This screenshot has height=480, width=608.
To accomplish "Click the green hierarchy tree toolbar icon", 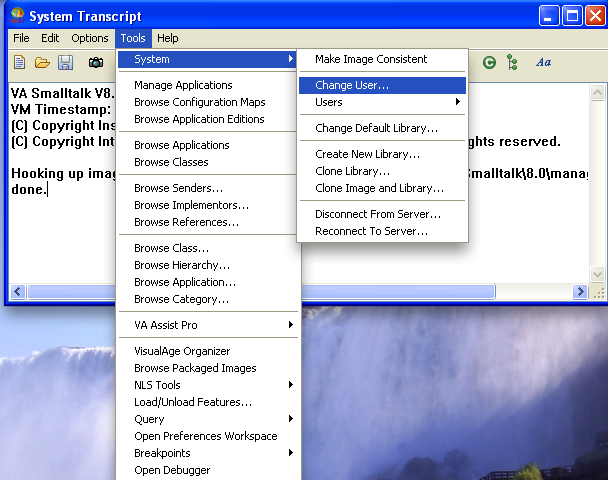I will (512, 62).
